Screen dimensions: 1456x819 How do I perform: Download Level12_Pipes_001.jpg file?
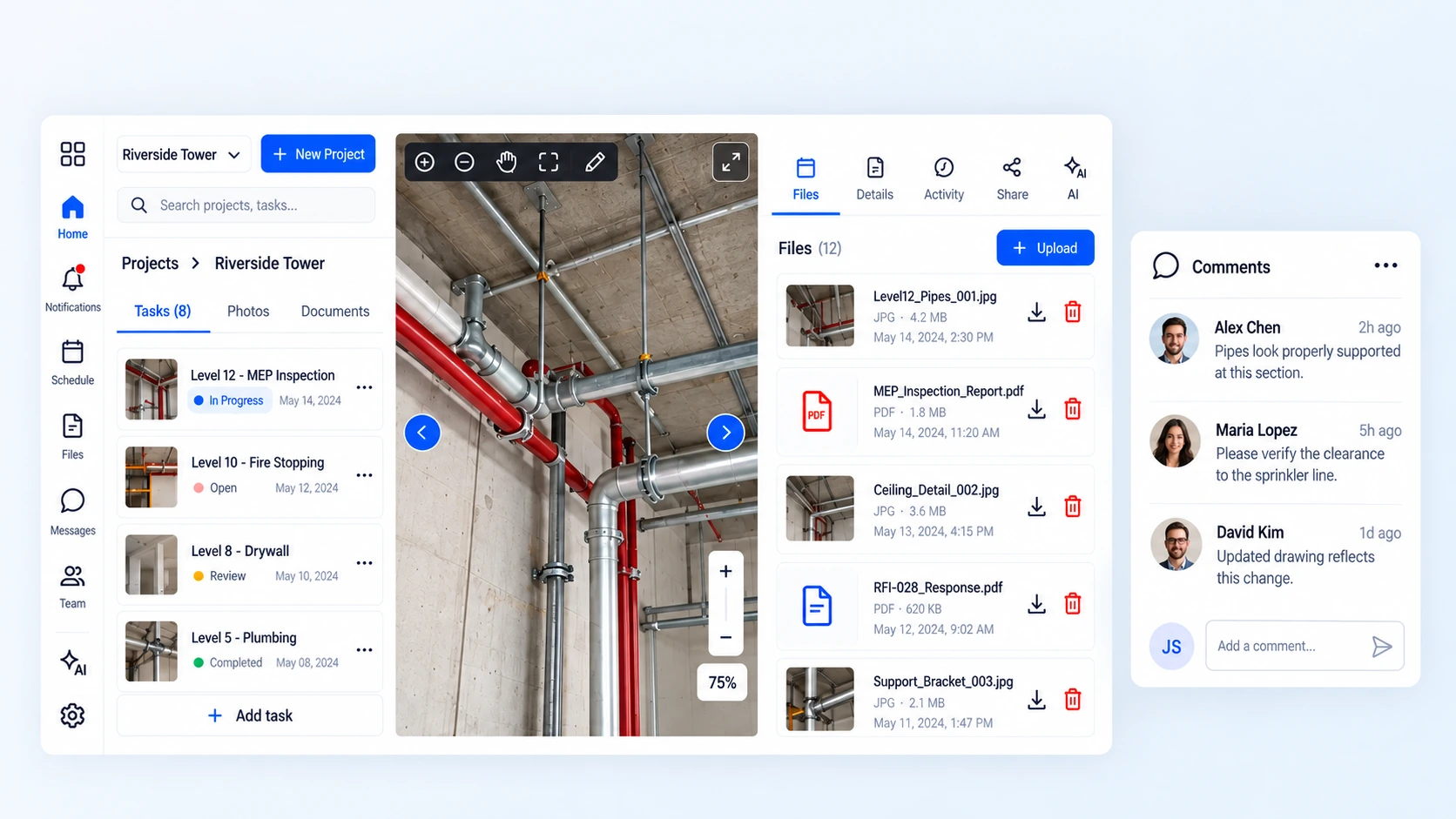tap(1036, 312)
